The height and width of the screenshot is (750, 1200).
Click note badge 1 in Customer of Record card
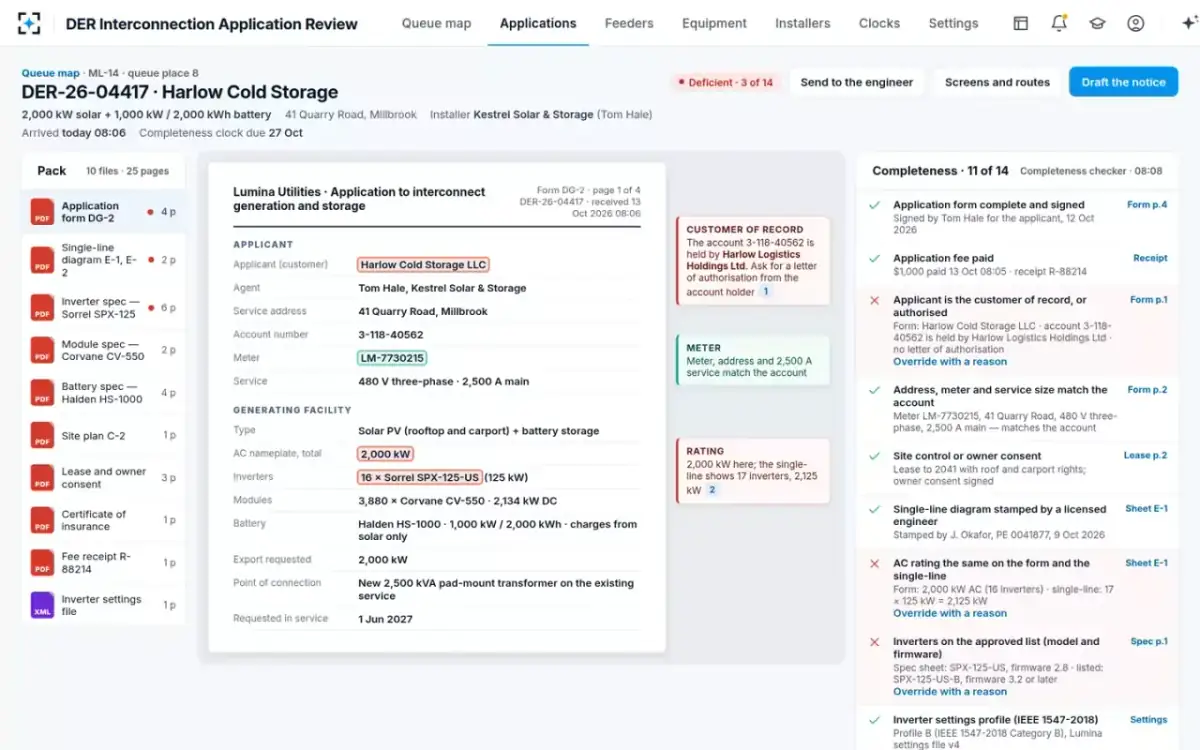[x=766, y=292]
